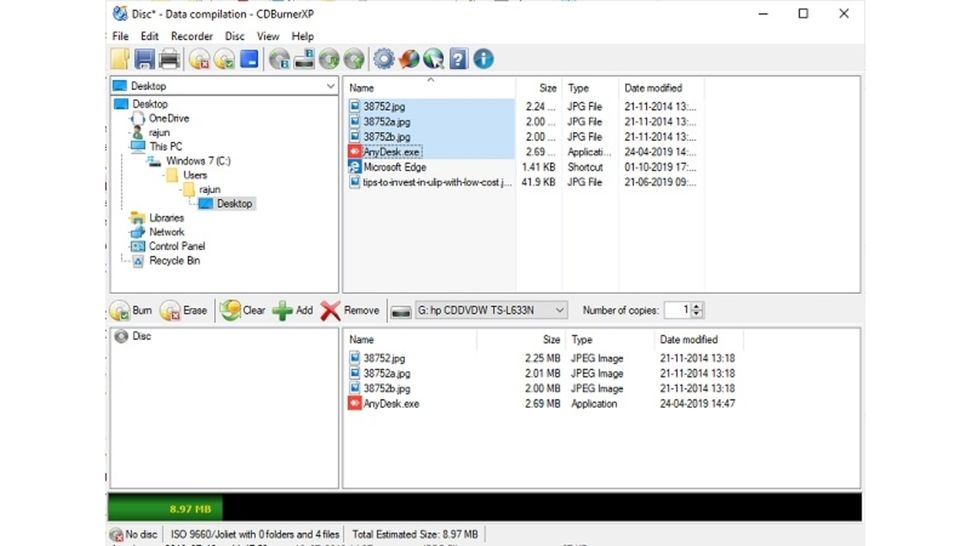Viewport: 970px width, 546px height.
Task: Click the Clear compilation button
Action: click(242, 310)
